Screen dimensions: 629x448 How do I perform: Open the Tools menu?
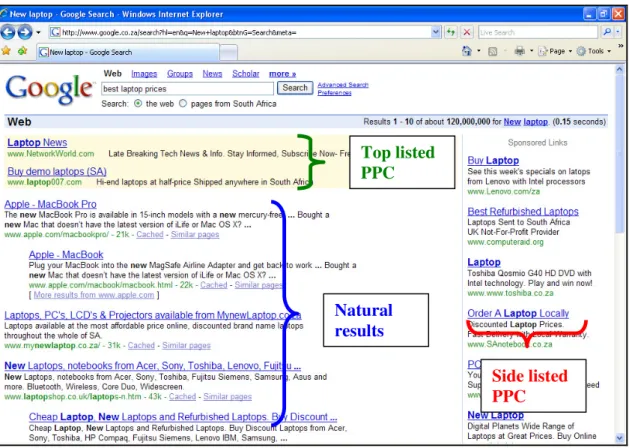click(594, 51)
